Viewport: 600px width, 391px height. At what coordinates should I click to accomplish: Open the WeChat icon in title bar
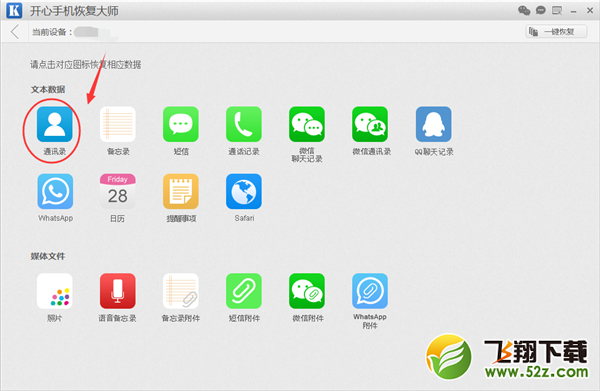point(524,10)
